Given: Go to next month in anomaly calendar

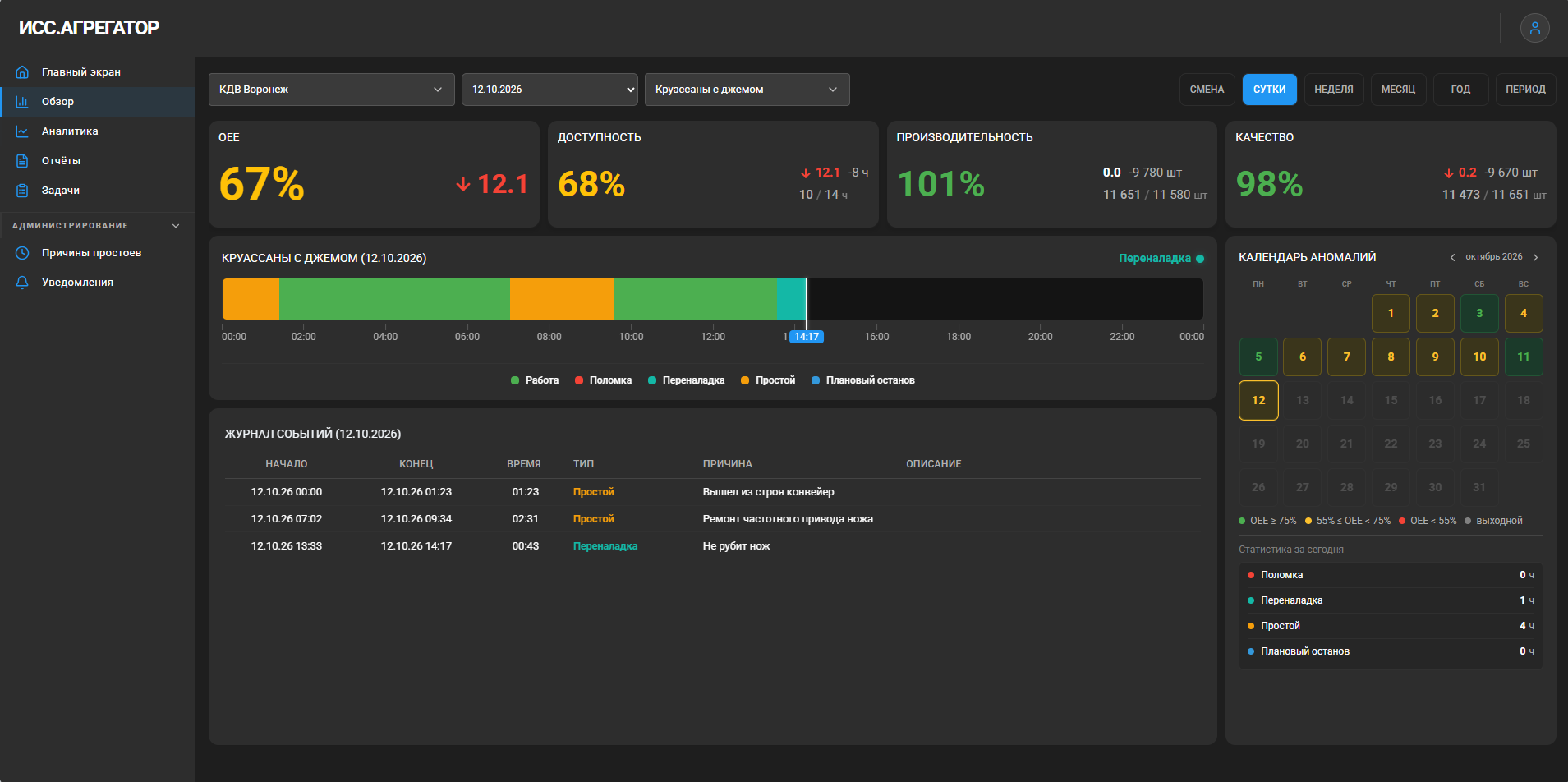Looking at the screenshot, I should point(1535,257).
